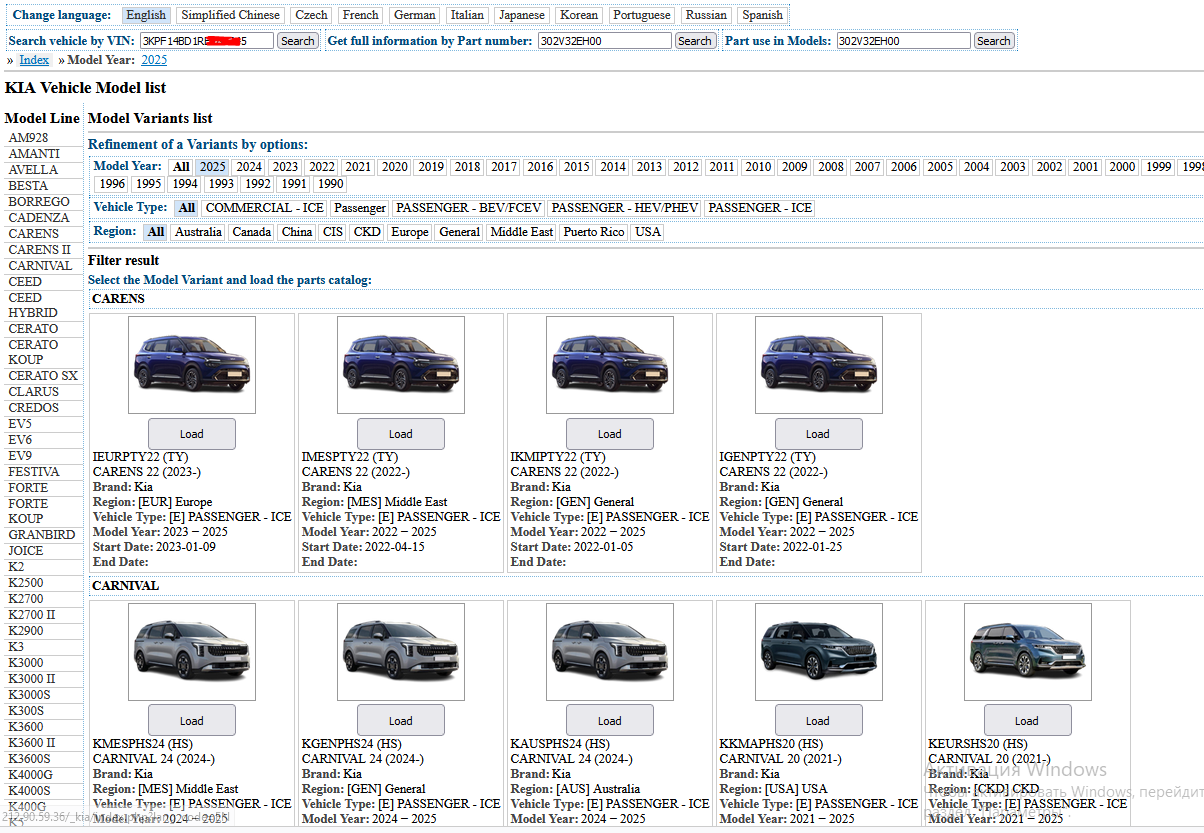This screenshot has height=833, width=1204.
Task: Switch language to Japanese
Action: [522, 15]
